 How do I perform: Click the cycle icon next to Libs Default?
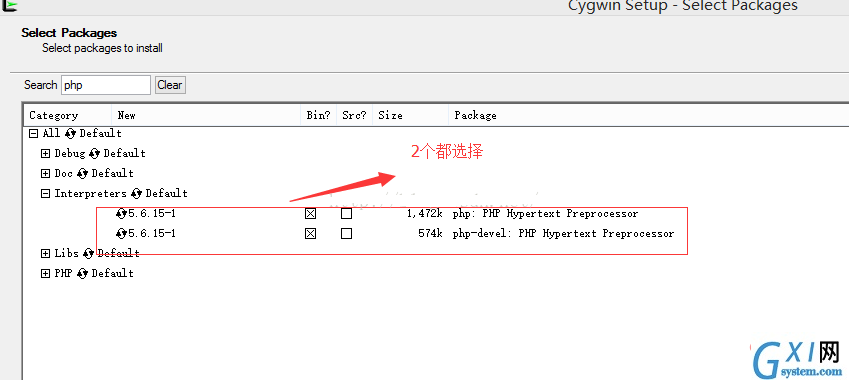tap(88, 253)
